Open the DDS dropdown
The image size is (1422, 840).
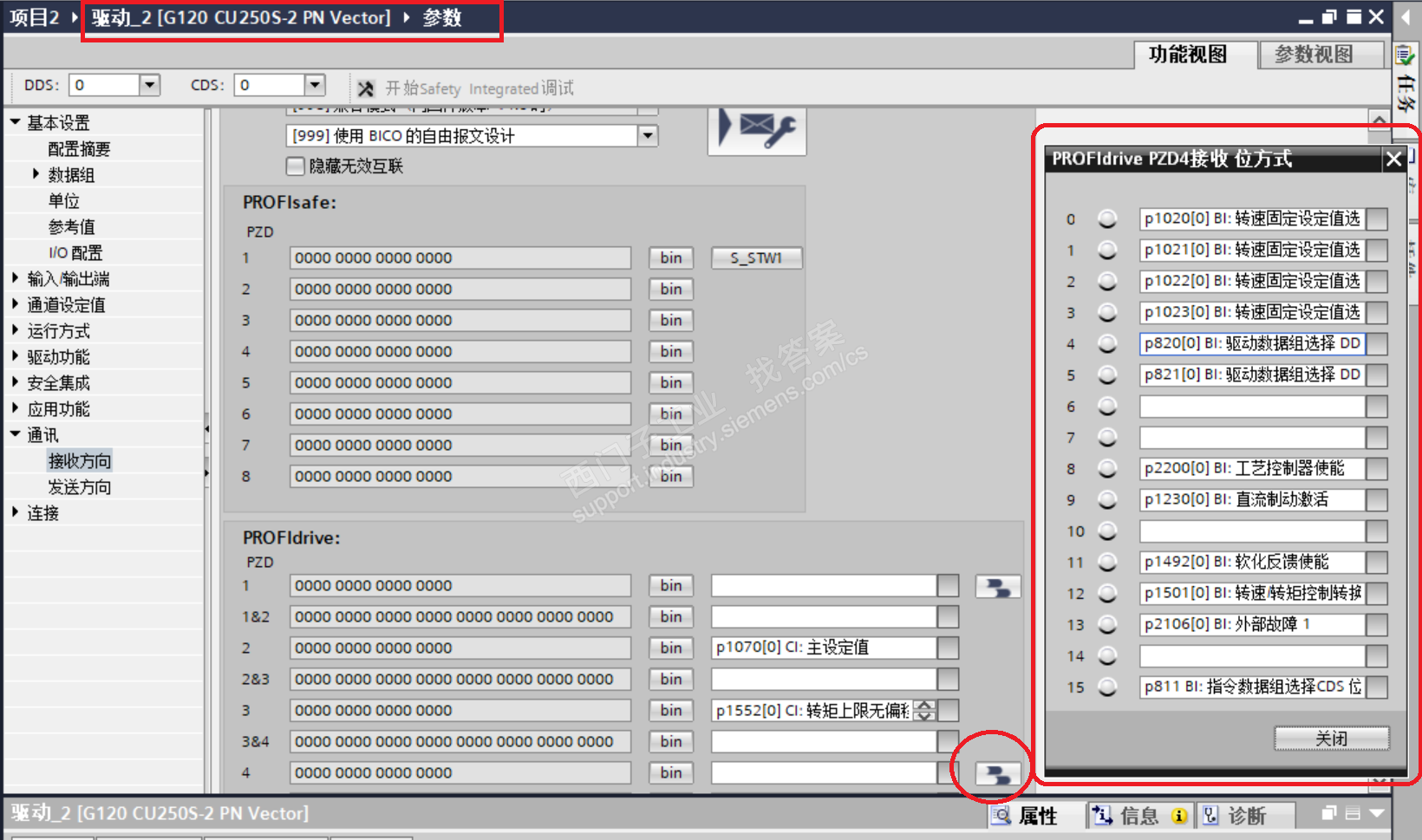[150, 85]
